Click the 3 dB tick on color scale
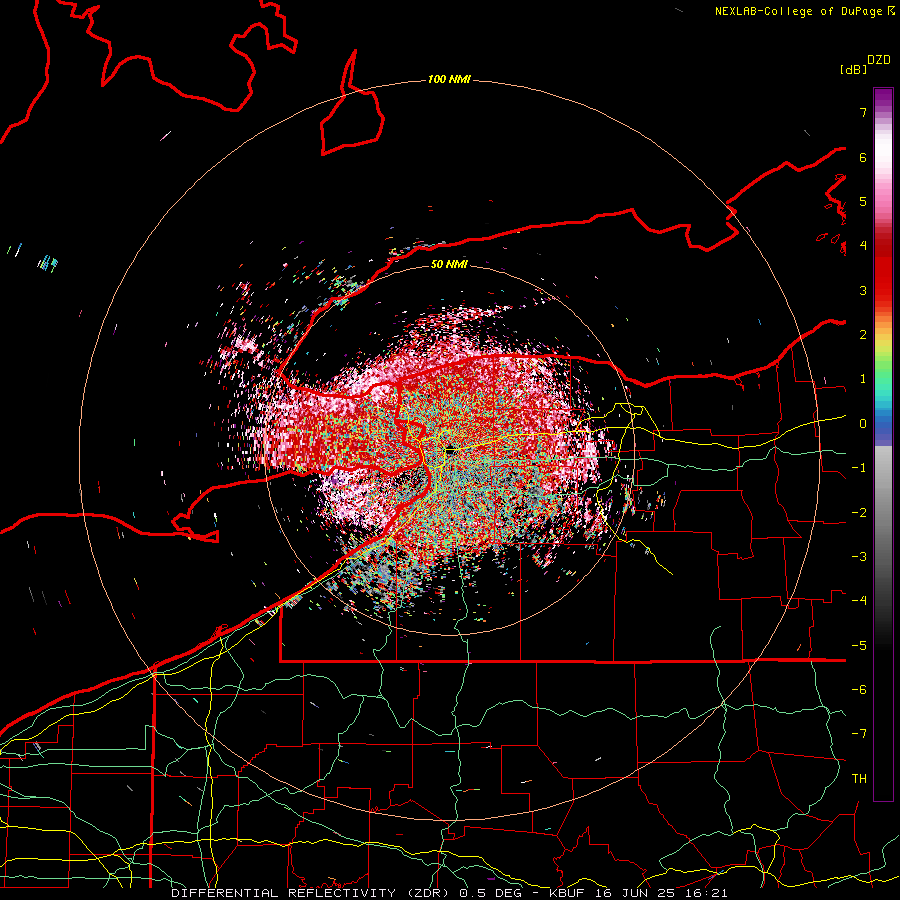 point(863,290)
